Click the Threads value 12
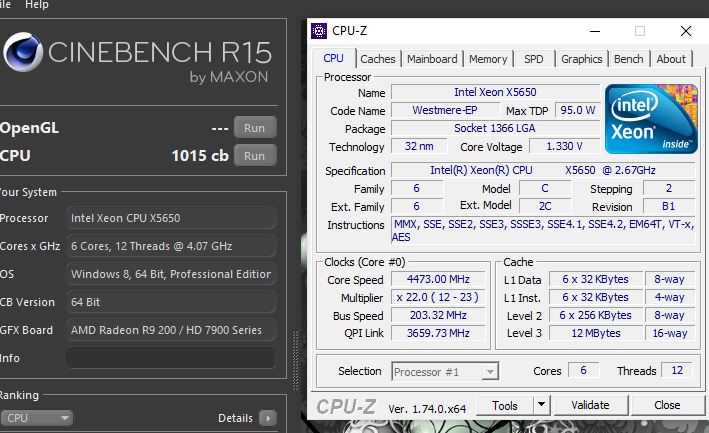 677,371
